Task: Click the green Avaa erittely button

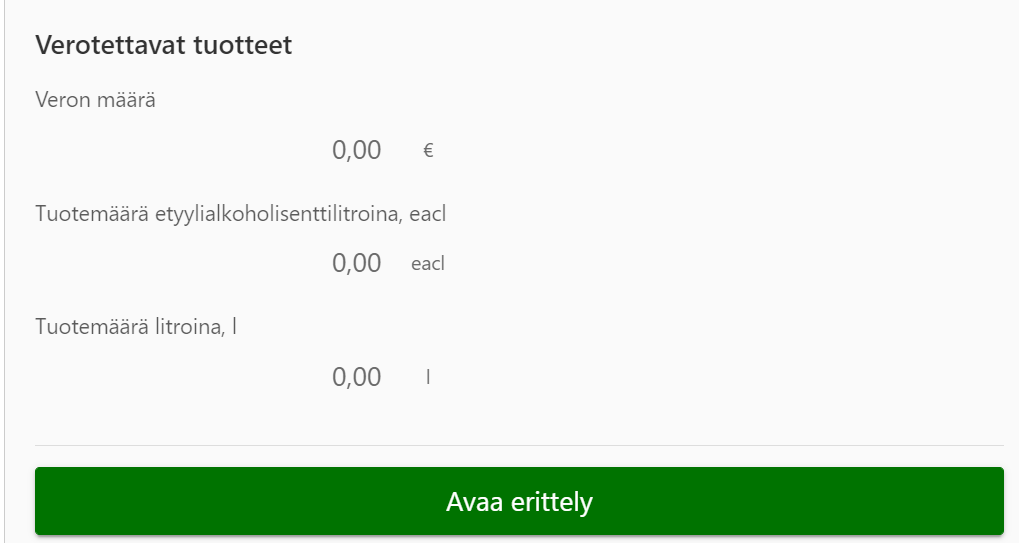Action: click(x=519, y=501)
